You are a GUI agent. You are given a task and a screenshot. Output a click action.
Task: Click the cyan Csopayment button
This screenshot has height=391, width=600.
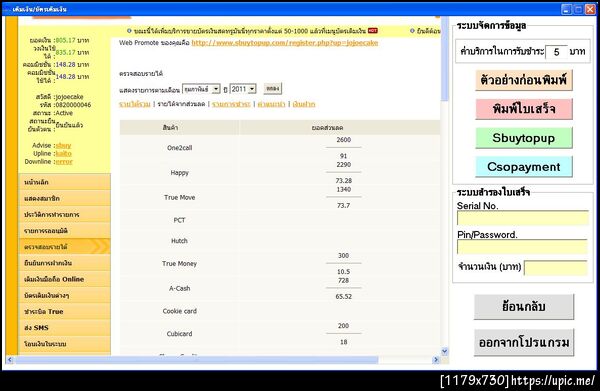(x=524, y=167)
